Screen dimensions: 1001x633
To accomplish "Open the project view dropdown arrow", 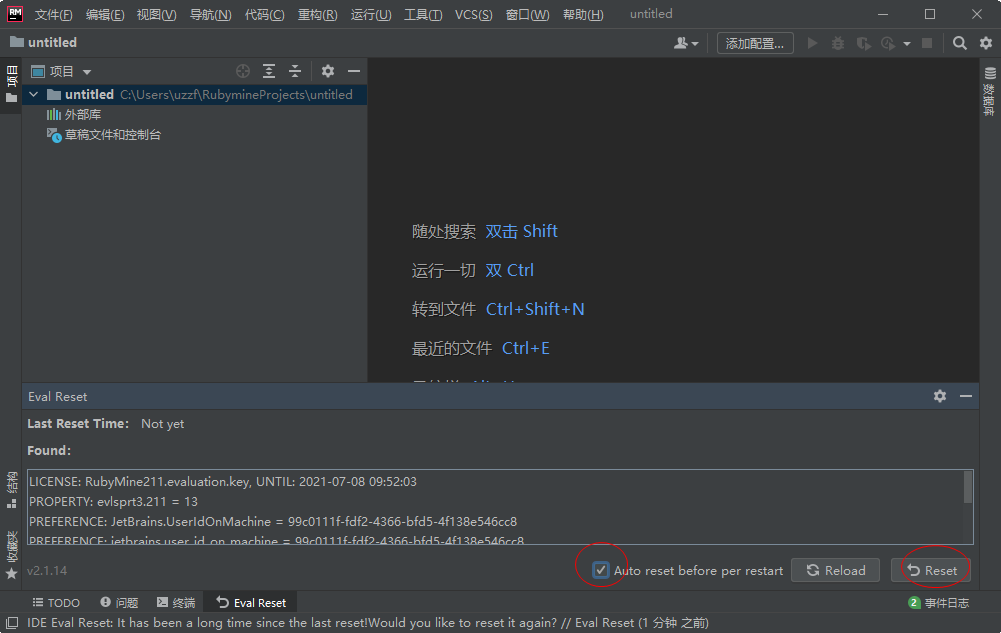I will 87,71.
